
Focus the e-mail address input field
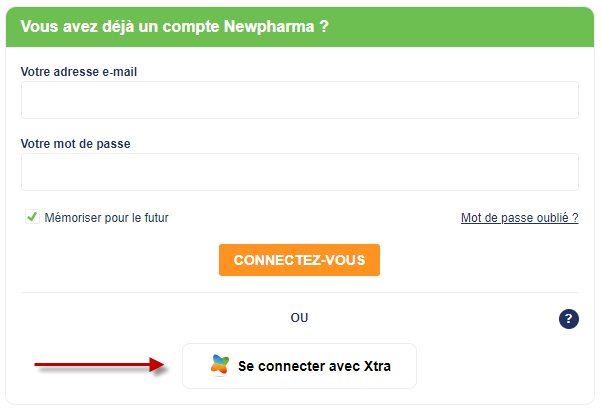[300, 100]
